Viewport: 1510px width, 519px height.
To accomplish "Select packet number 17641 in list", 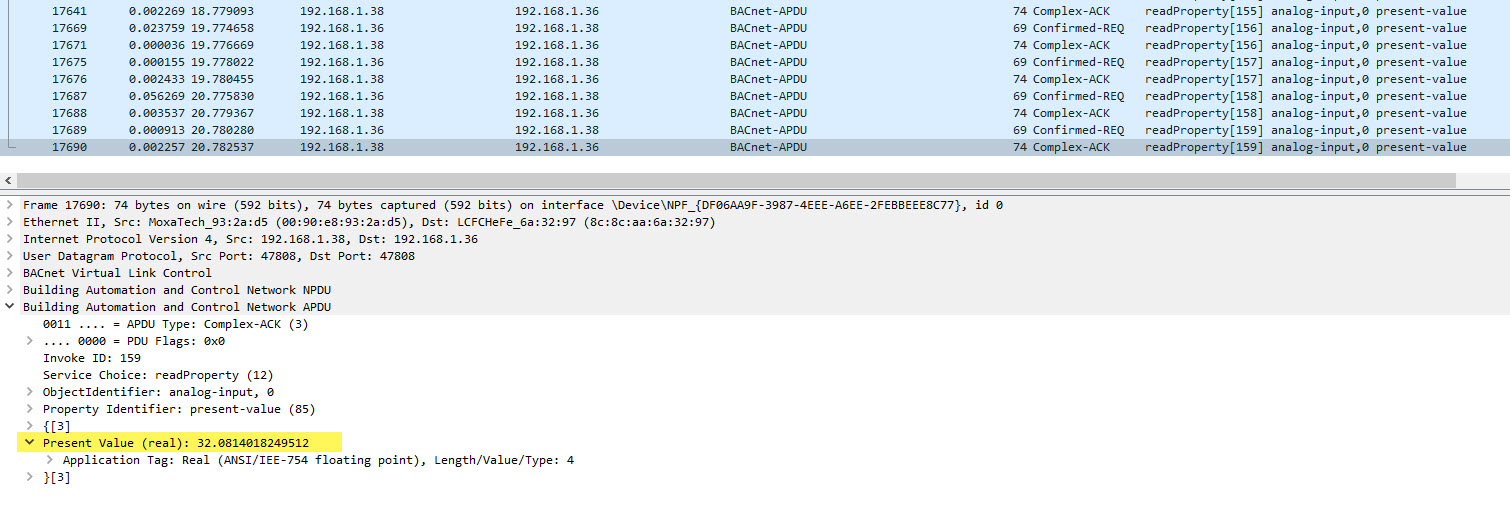I will click(69, 11).
